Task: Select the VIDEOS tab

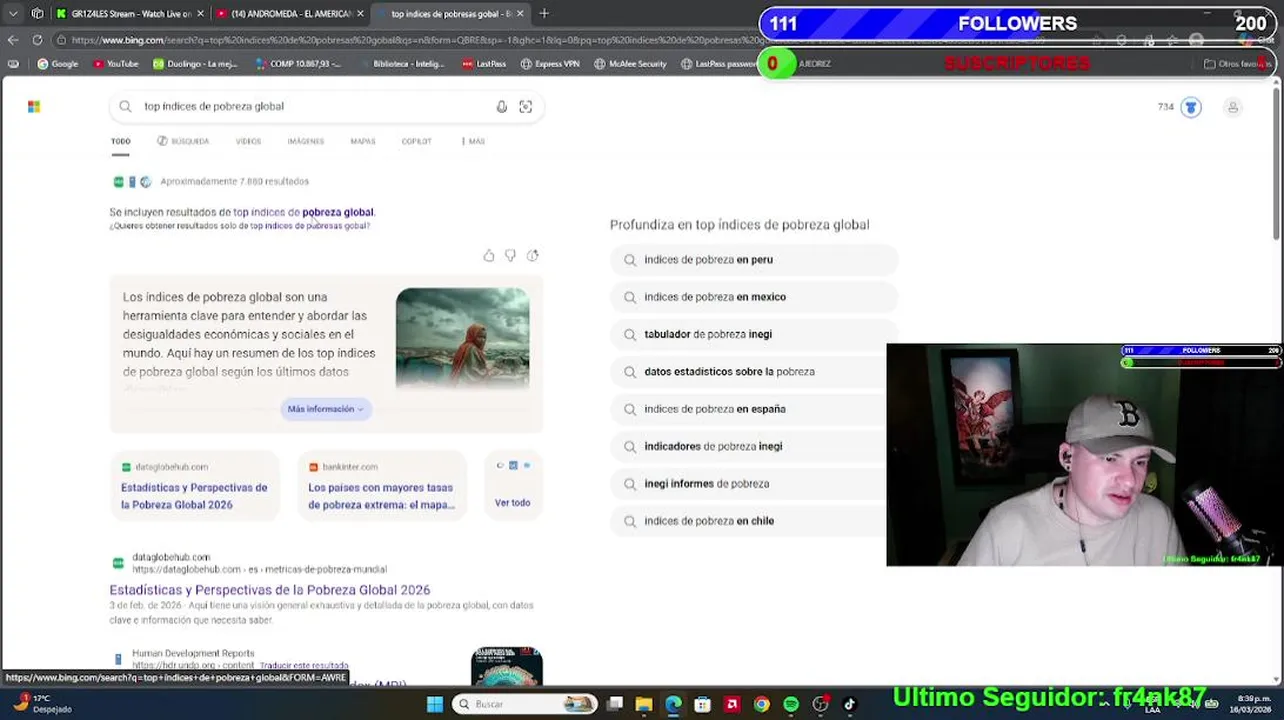Action: pos(248,142)
